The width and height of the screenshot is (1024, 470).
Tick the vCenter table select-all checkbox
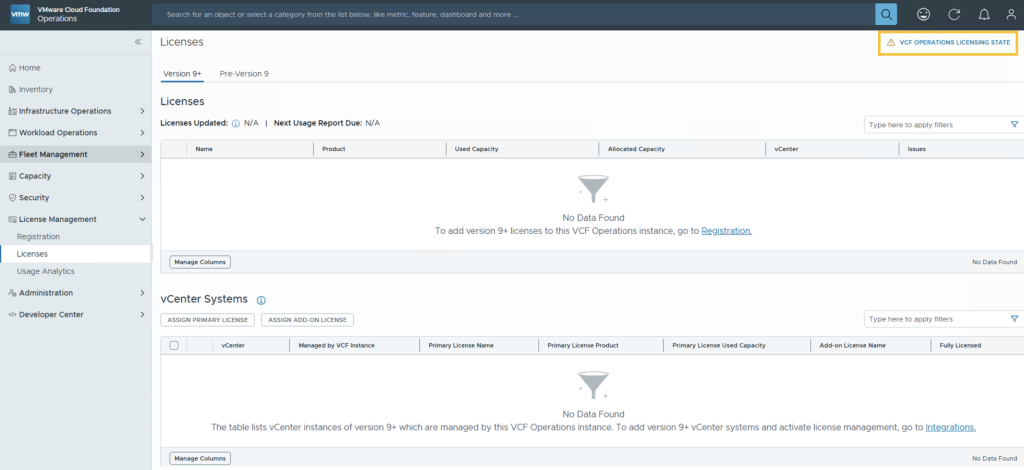coord(174,345)
